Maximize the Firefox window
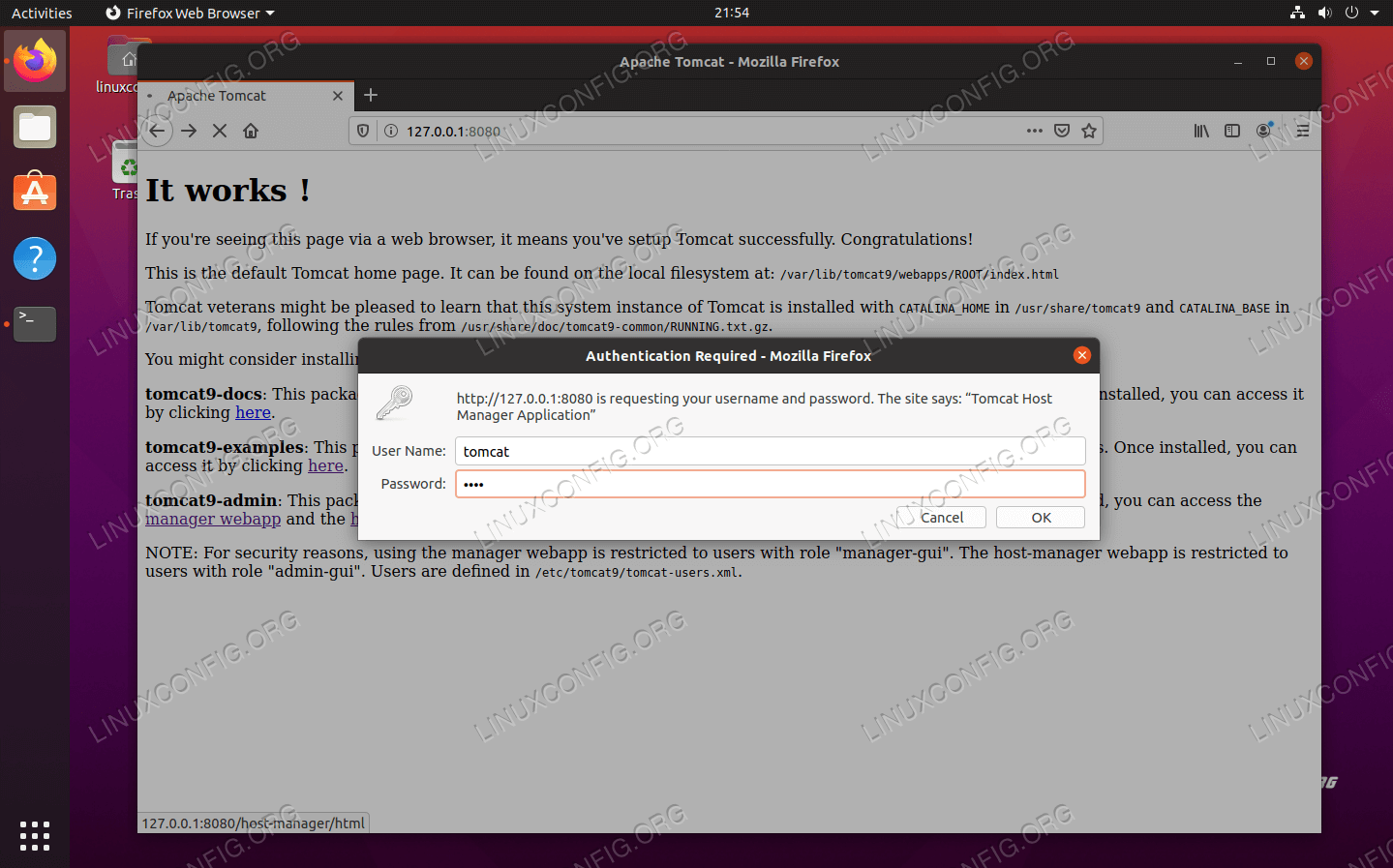This screenshot has height=868, width=1393. click(x=1271, y=61)
